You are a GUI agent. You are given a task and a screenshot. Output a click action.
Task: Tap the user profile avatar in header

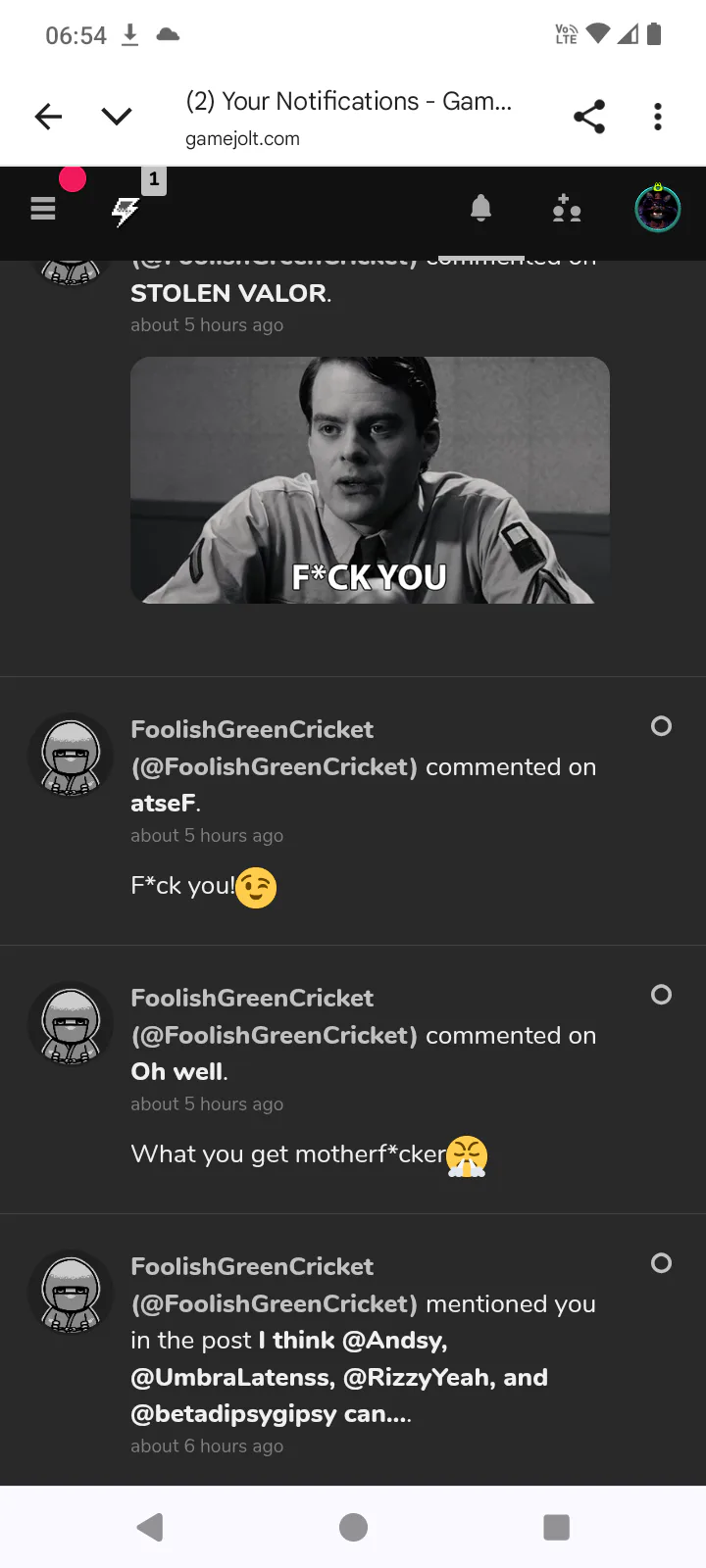tap(657, 209)
